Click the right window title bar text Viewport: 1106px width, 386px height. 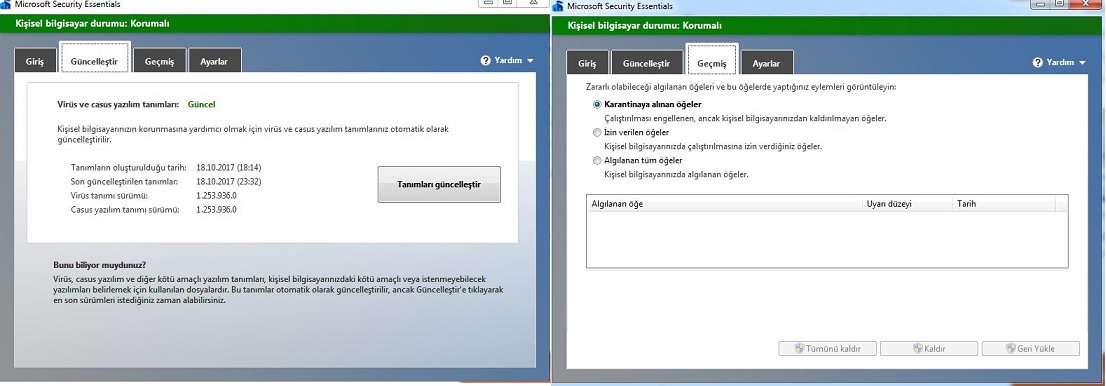tap(620, 6)
